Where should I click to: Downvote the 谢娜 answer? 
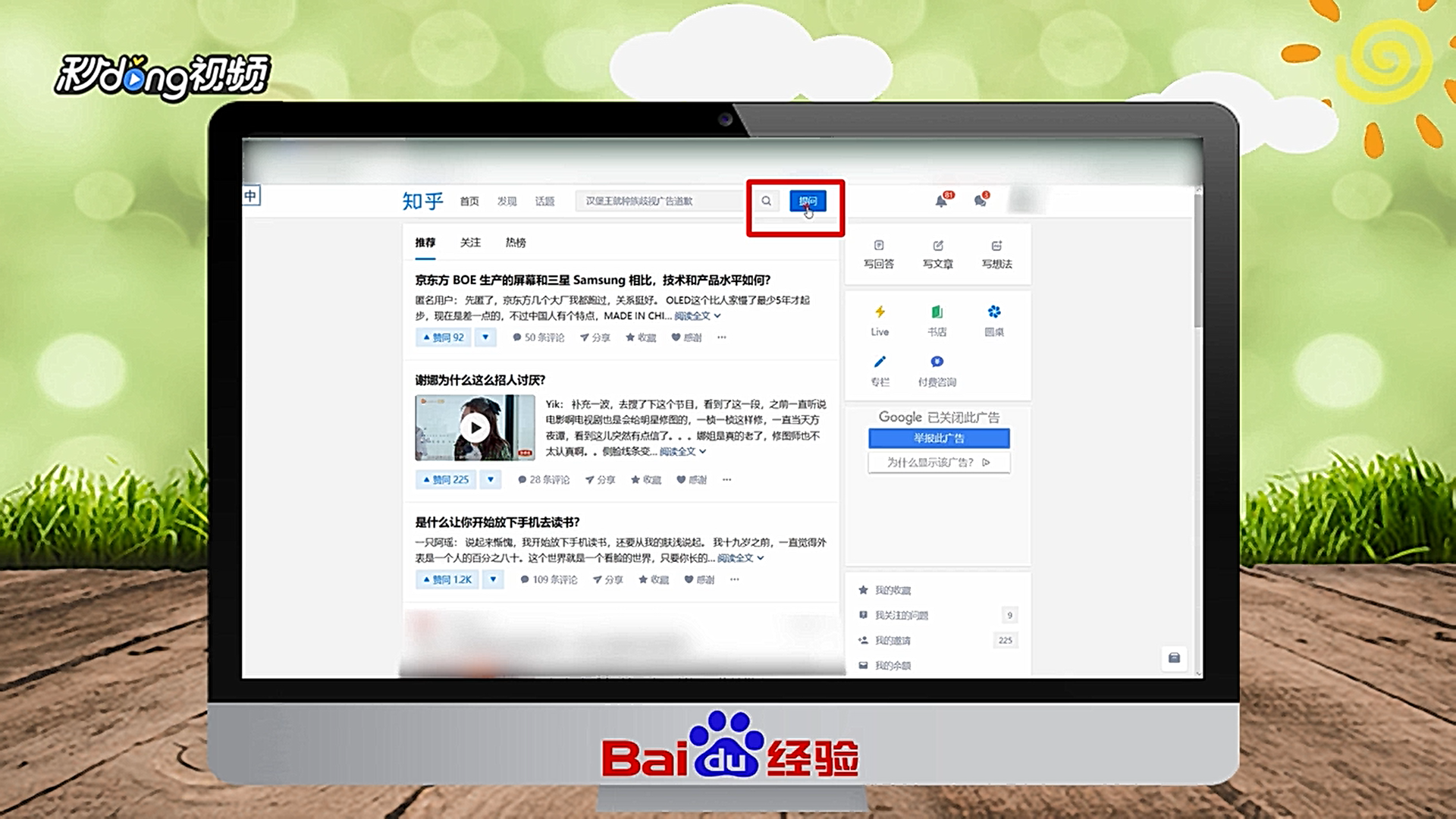pos(491,479)
